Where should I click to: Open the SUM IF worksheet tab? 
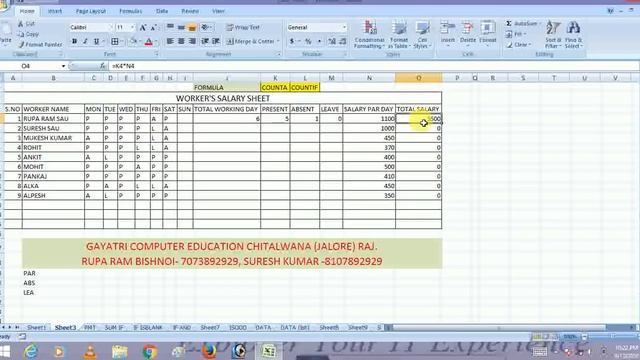pos(114,328)
